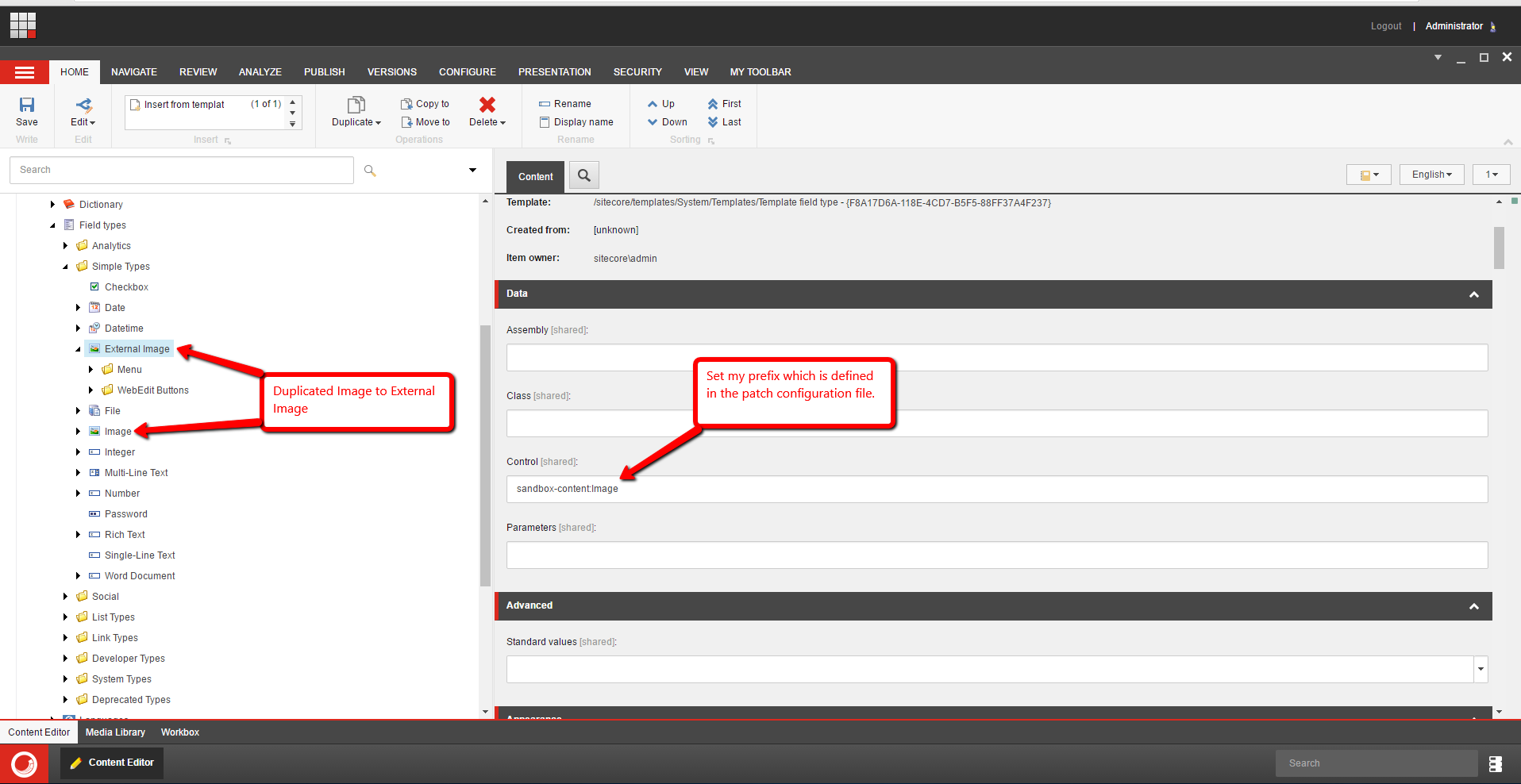The height and width of the screenshot is (784, 1521).
Task: Open the Standard values dropdown arrow
Action: [x=1481, y=670]
